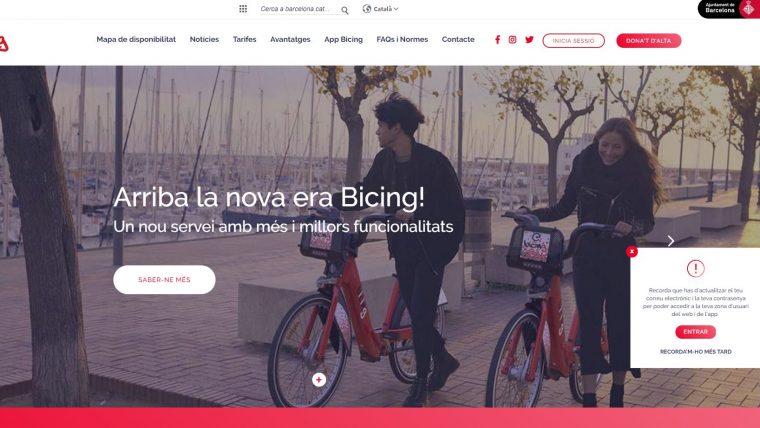Expand the Català language dropdown
The height and width of the screenshot is (428, 760).
coord(380,9)
